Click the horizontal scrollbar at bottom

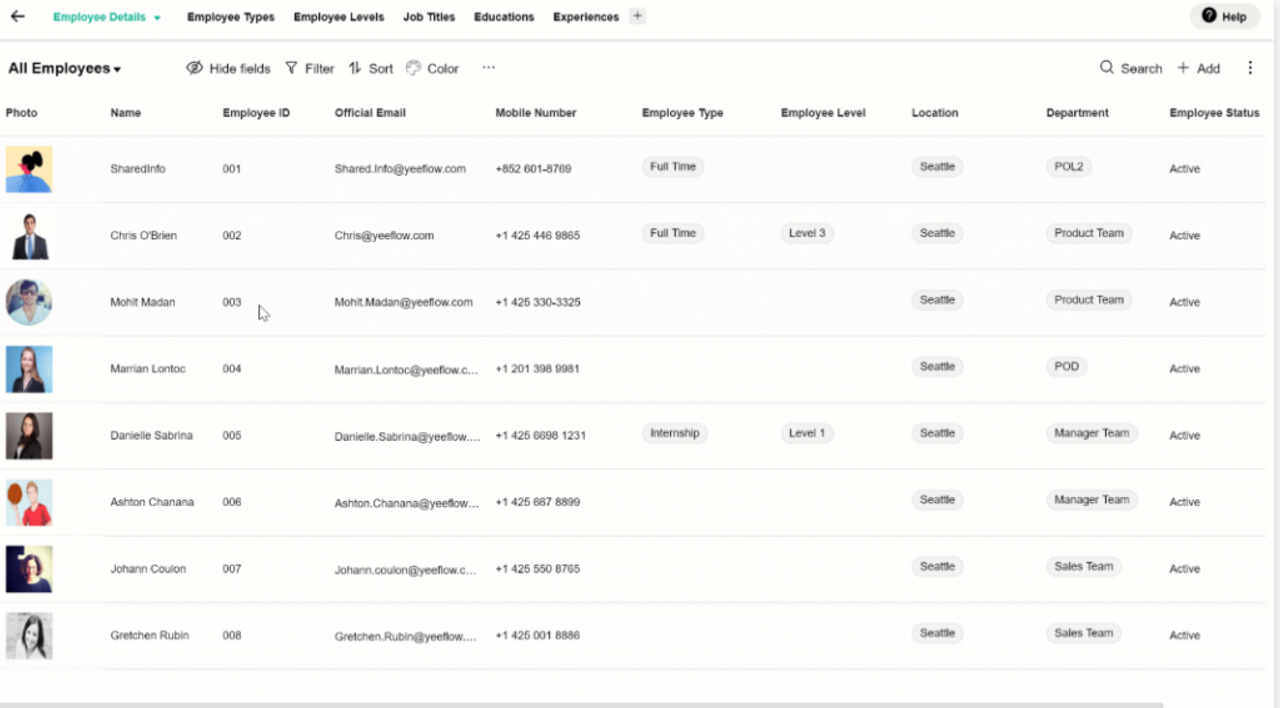pos(581,704)
